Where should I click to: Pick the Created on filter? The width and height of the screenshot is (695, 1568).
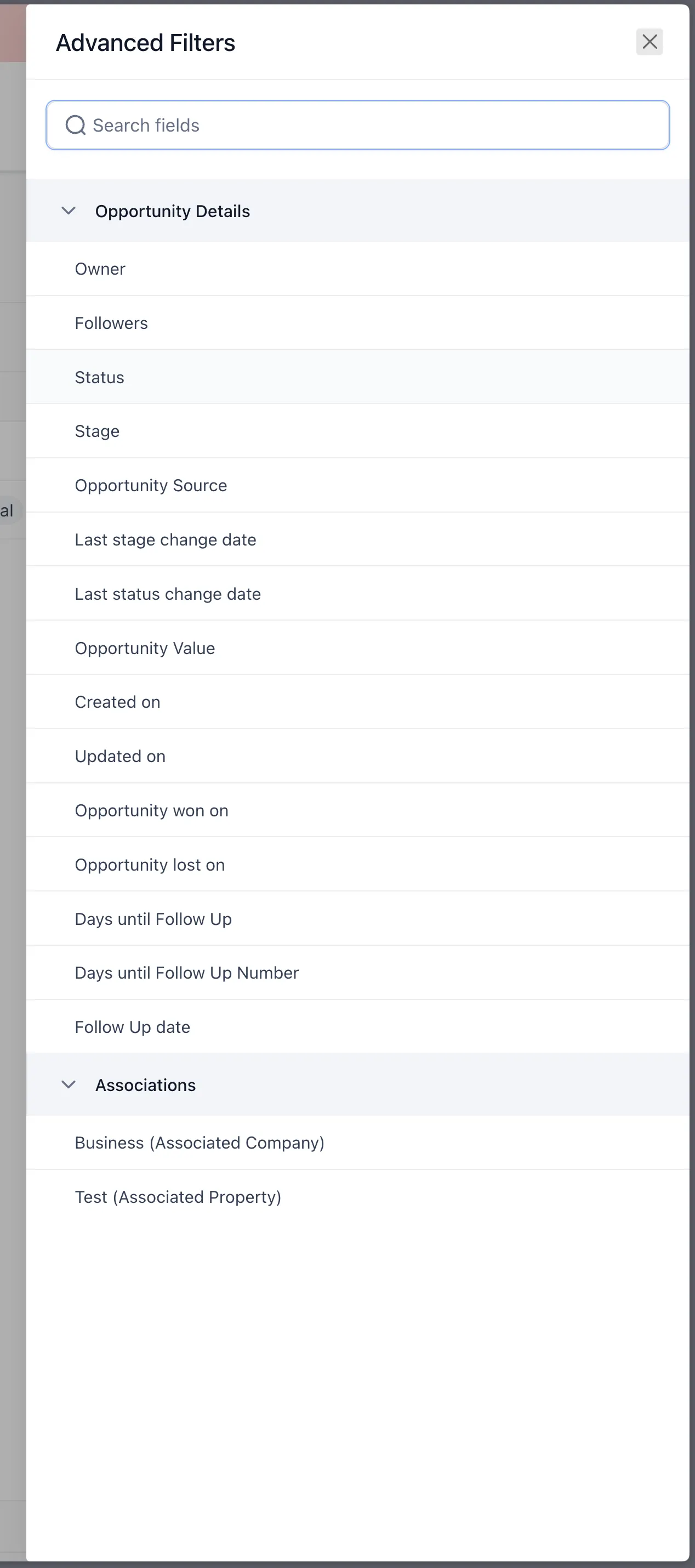pyautogui.click(x=358, y=702)
